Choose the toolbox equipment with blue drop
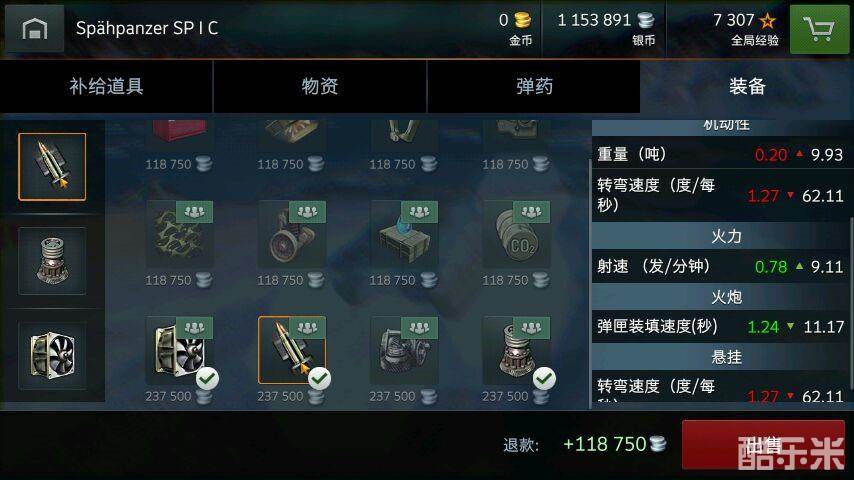Screen dimensions: 854x480 tap(404, 235)
